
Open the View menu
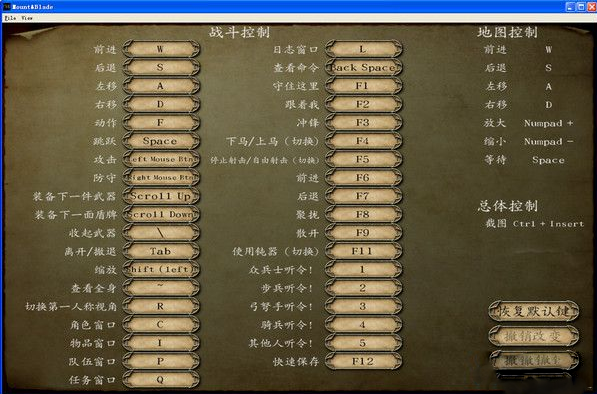(x=27, y=18)
